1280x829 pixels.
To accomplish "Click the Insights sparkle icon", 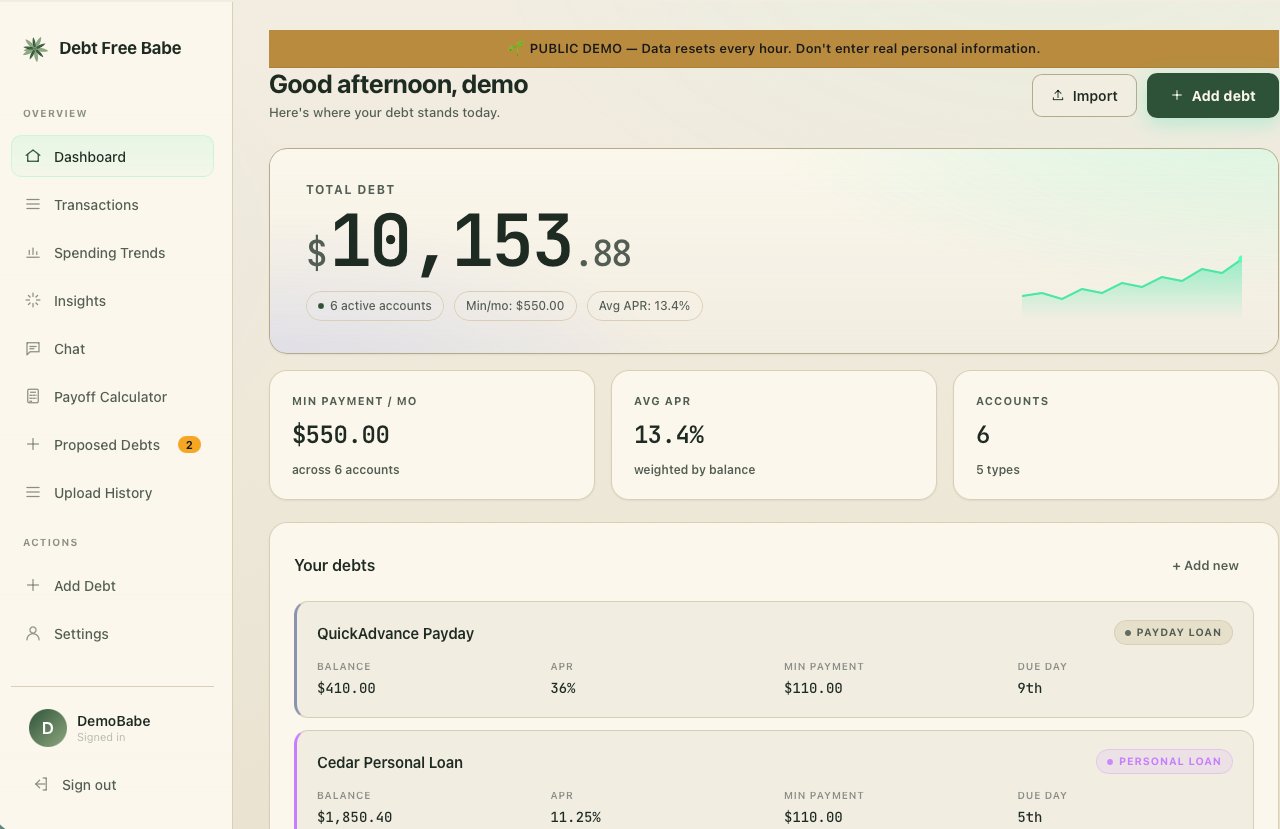I will coord(33,300).
